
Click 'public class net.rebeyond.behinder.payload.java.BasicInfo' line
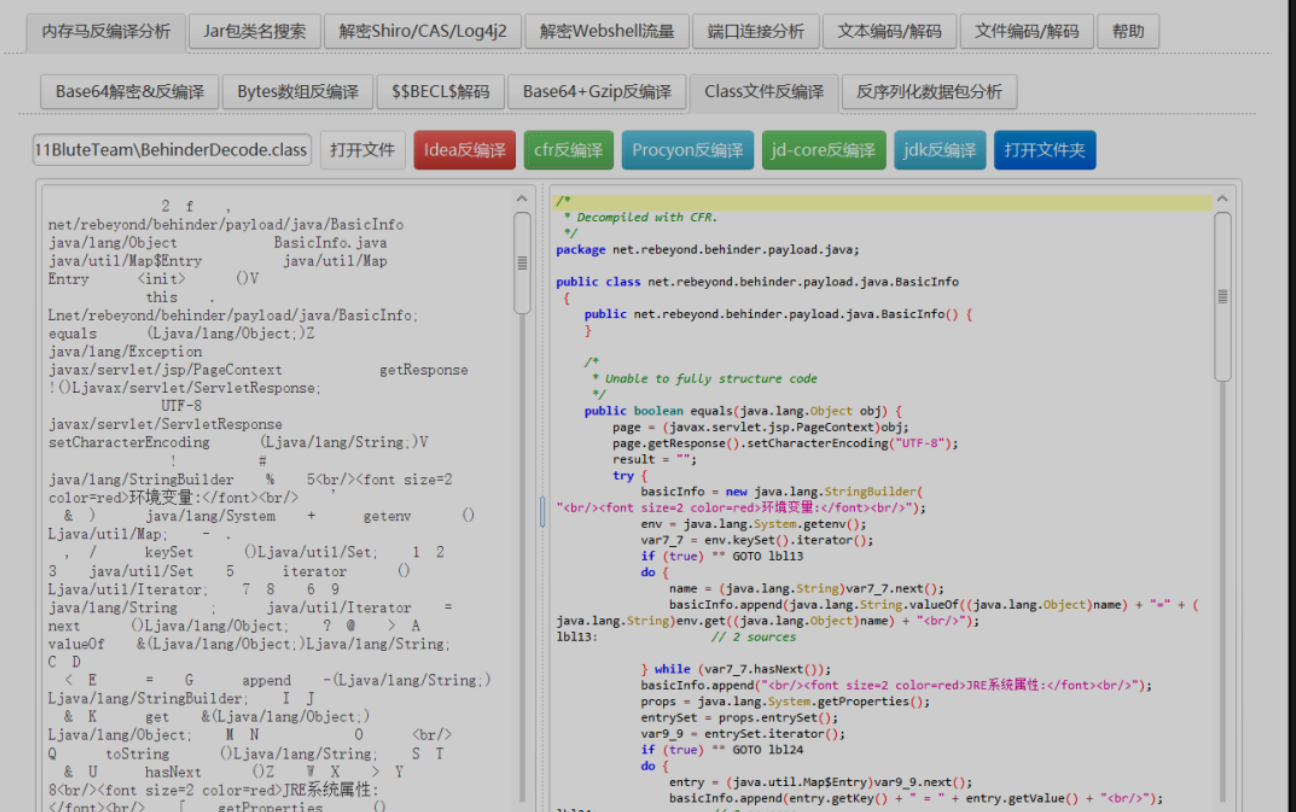click(757, 282)
